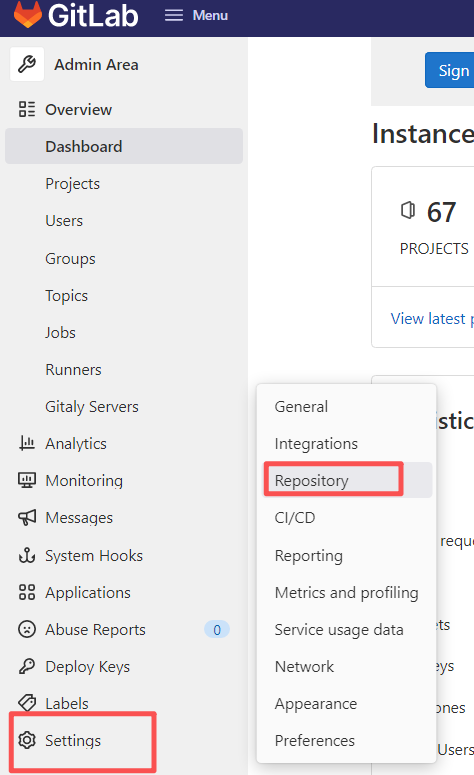Screen dimensions: 474x775
Task: Click the Settings gear icon
Action: (x=27, y=740)
